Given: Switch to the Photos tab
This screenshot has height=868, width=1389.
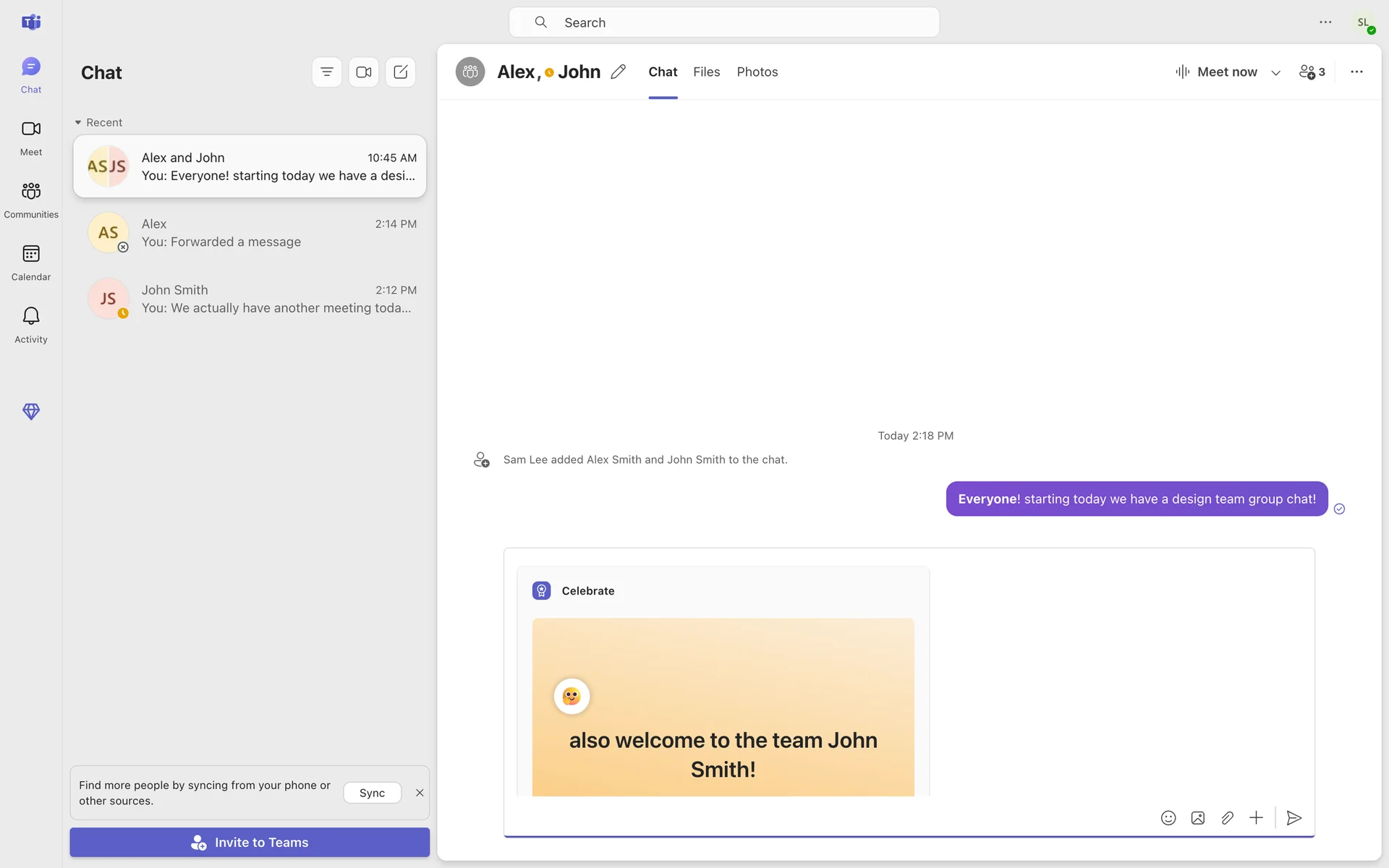Looking at the screenshot, I should (757, 72).
